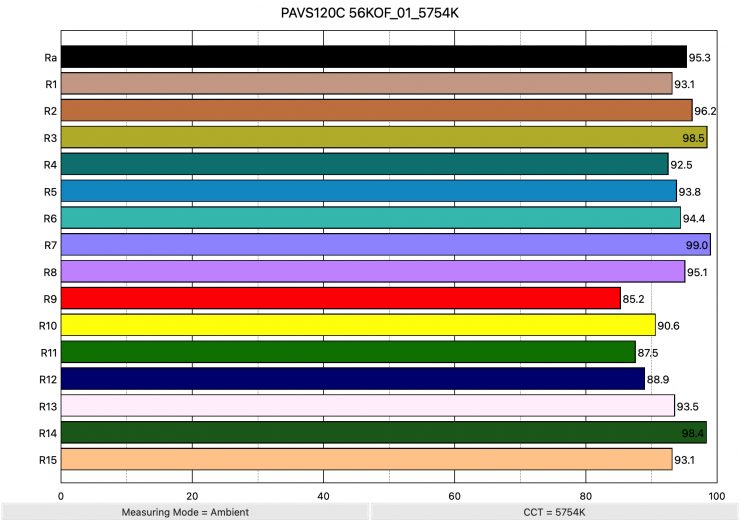Click the 96.2 value next to R2

(x=706, y=111)
